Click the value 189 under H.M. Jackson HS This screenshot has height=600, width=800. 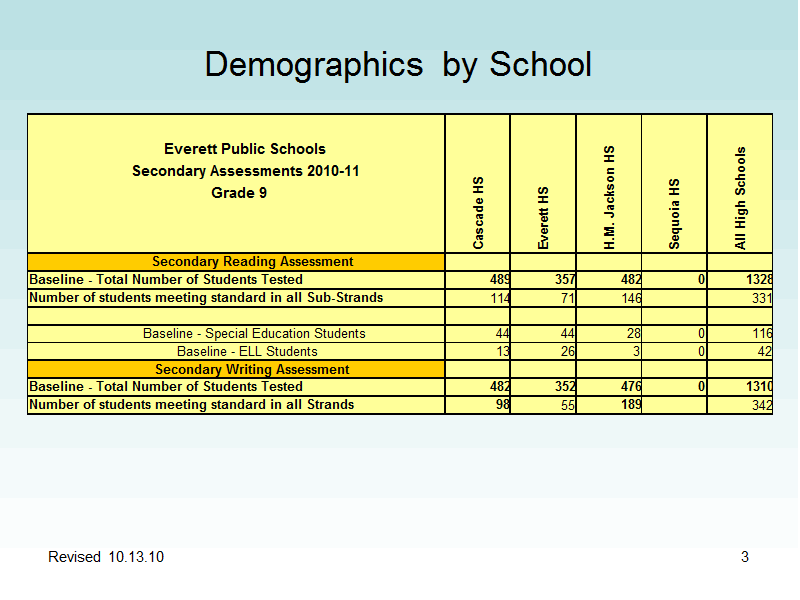[x=631, y=405]
